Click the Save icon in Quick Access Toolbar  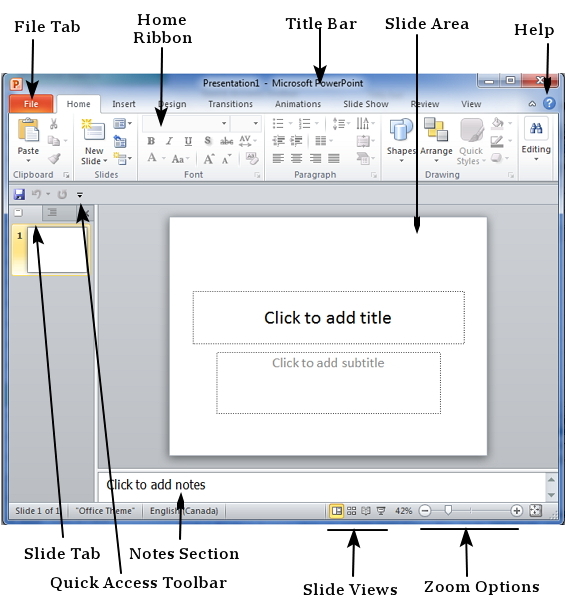pos(19,194)
